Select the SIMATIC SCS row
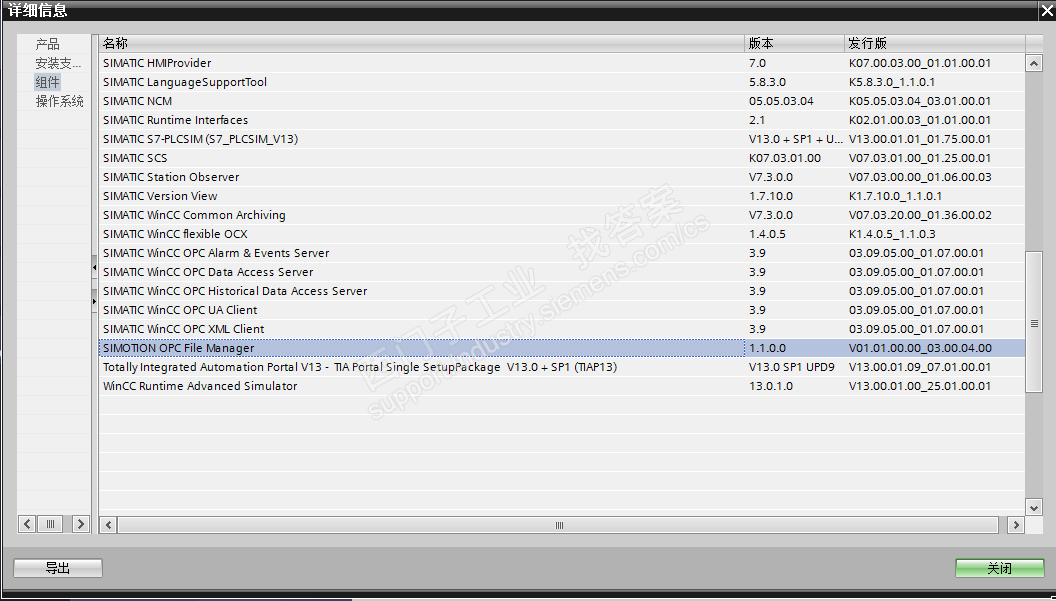This screenshot has height=601, width=1056. (x=562, y=158)
